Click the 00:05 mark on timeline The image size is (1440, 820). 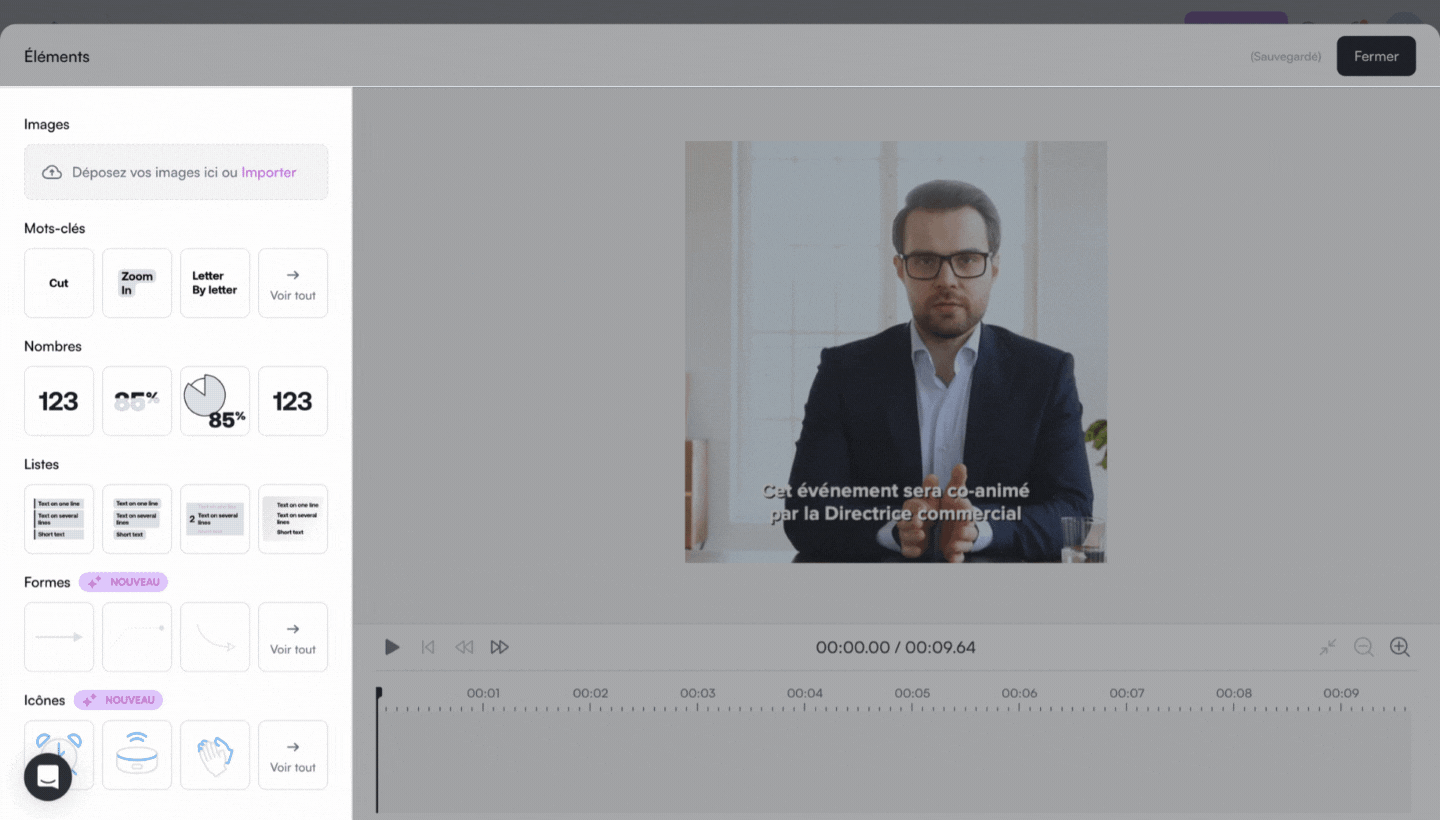pos(912,693)
